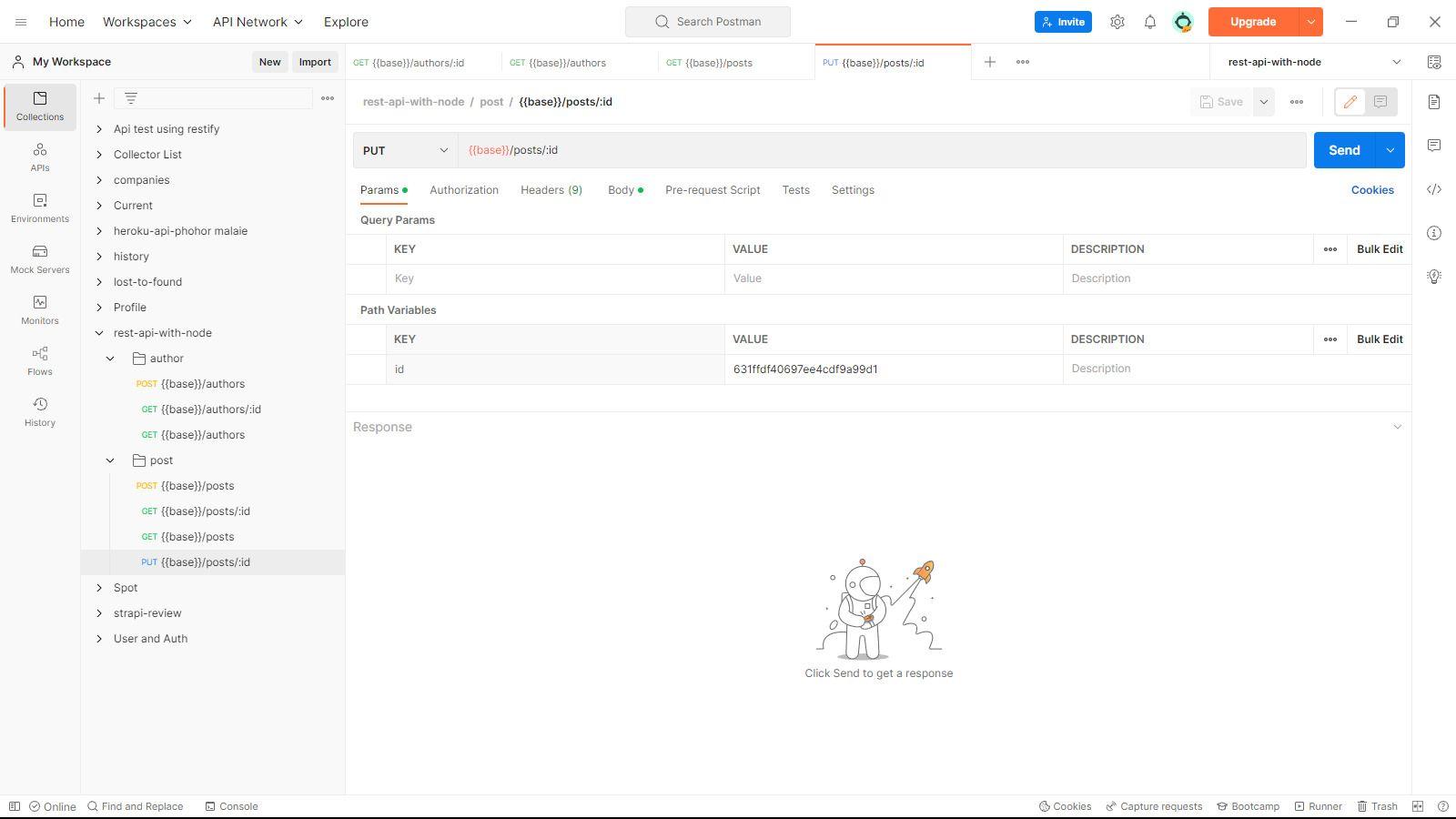Open the APIs sidebar panel

[40, 157]
